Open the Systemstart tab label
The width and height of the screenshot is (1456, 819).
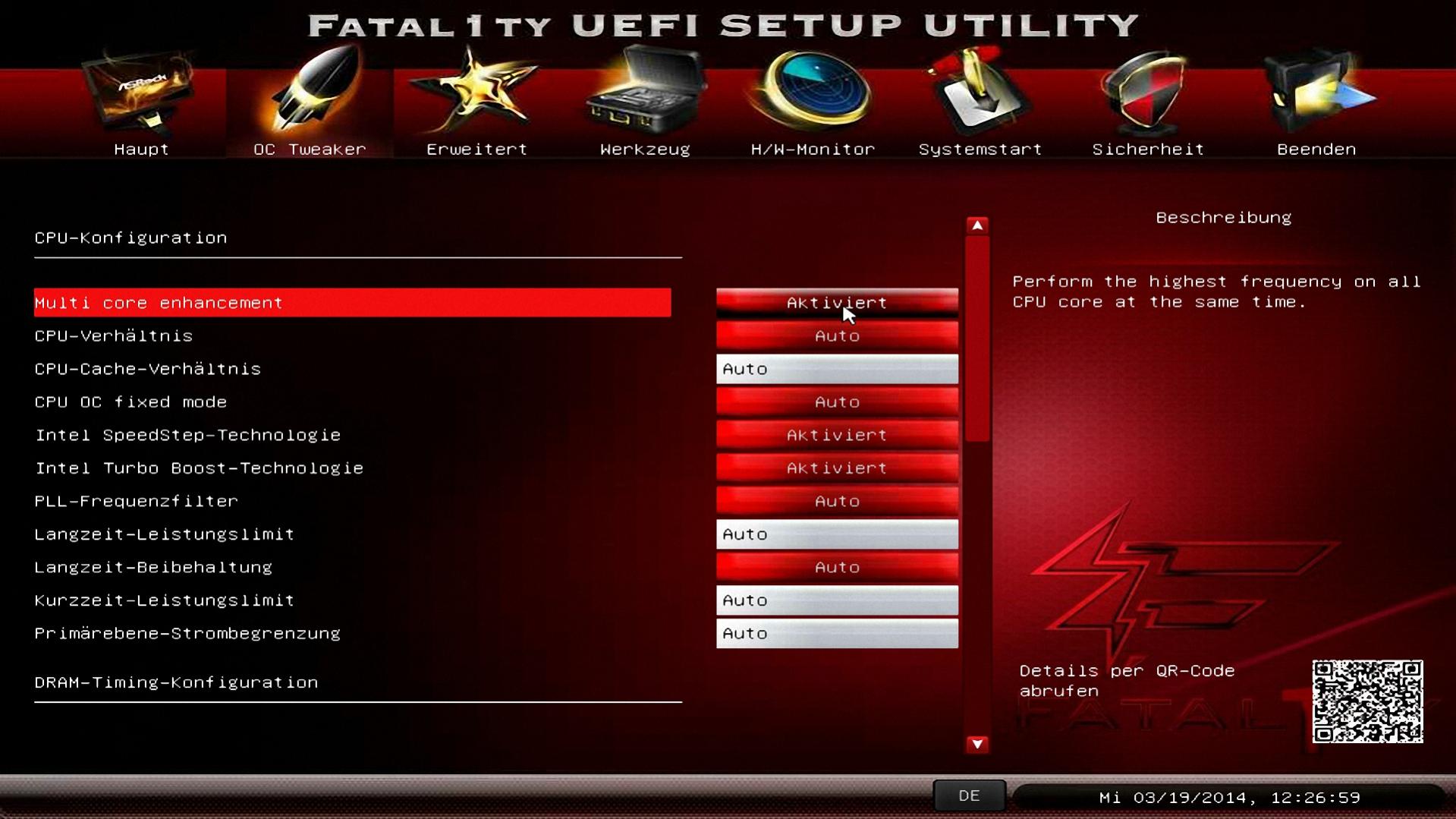(980, 150)
